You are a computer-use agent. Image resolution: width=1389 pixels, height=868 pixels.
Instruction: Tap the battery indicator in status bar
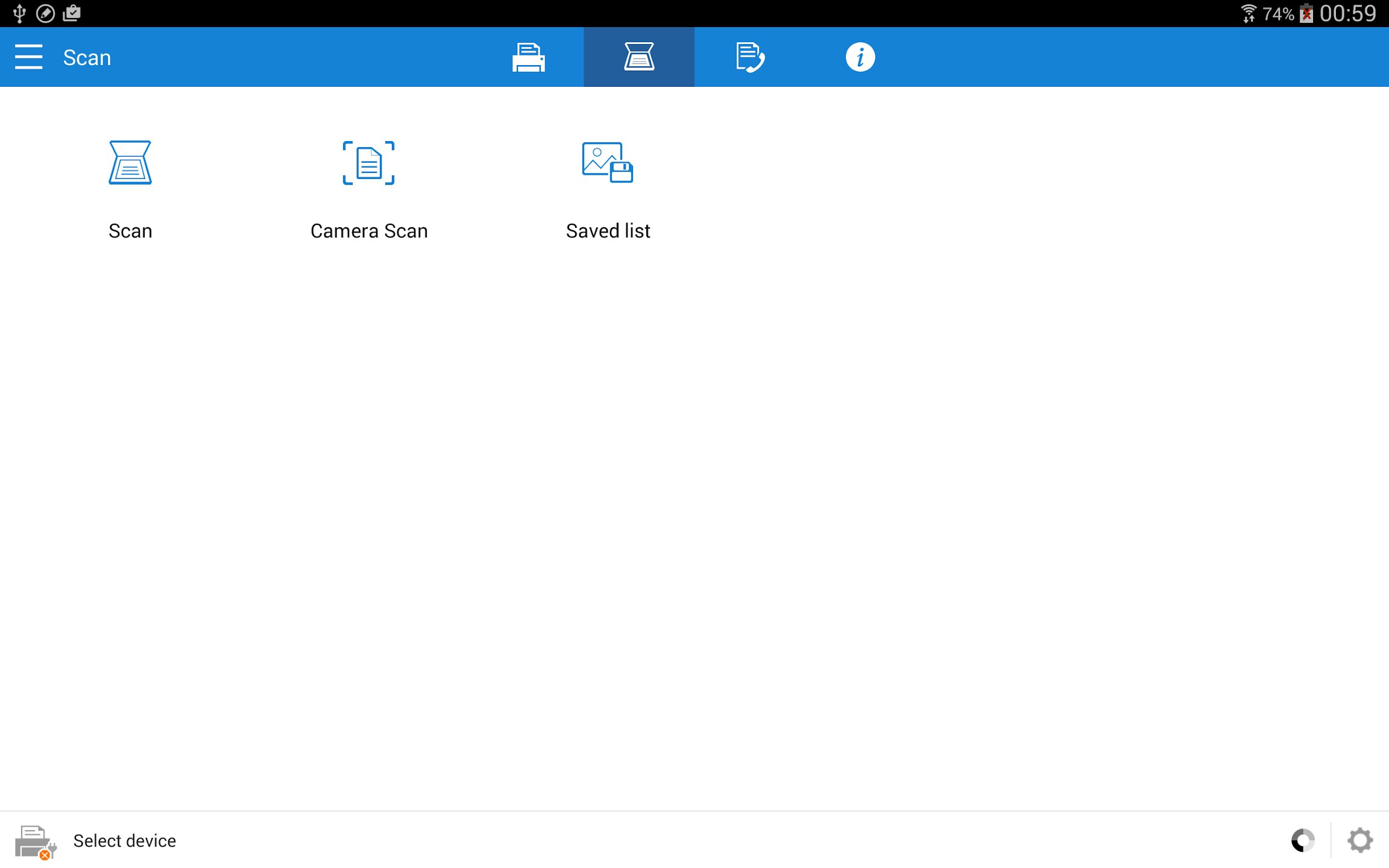coord(1306,13)
